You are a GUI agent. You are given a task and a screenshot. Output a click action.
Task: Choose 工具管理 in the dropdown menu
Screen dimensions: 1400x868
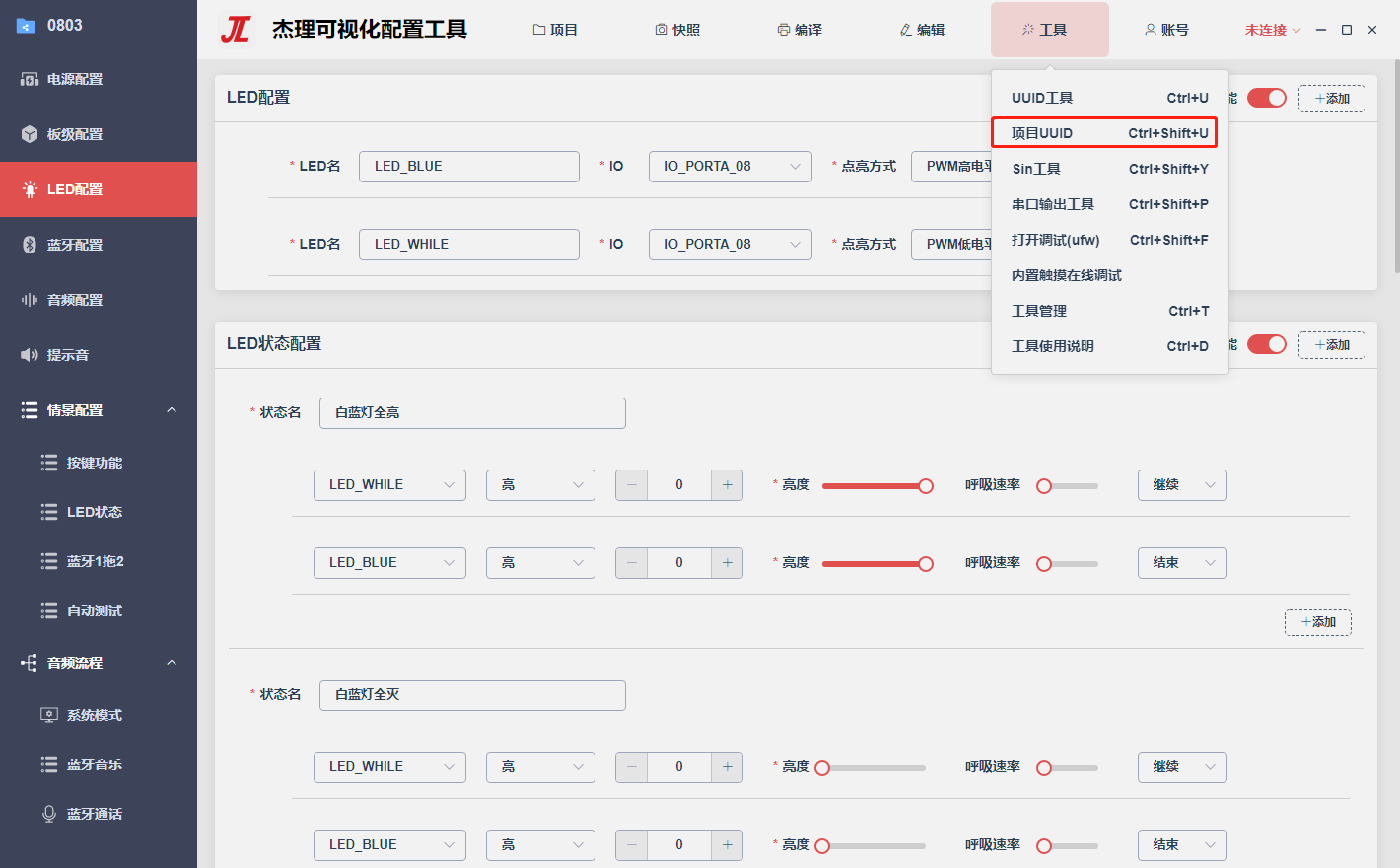1110,311
